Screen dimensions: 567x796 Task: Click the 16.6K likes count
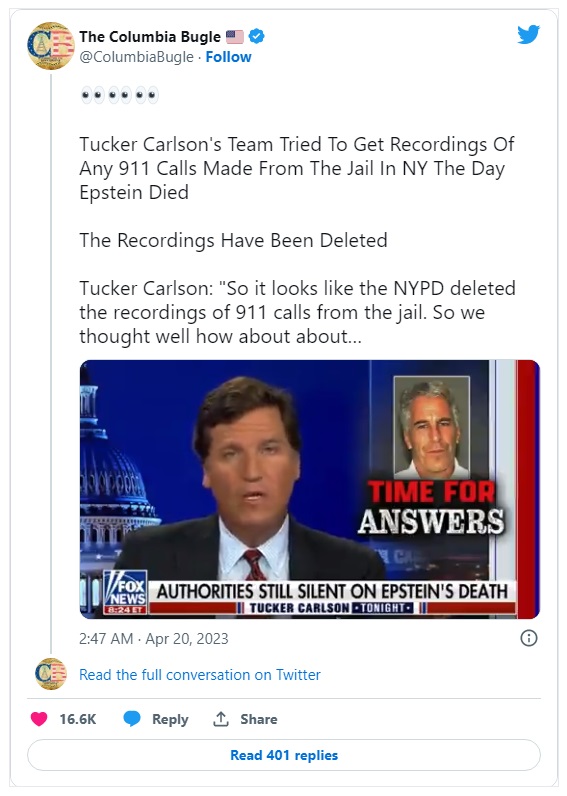pyautogui.click(x=78, y=719)
